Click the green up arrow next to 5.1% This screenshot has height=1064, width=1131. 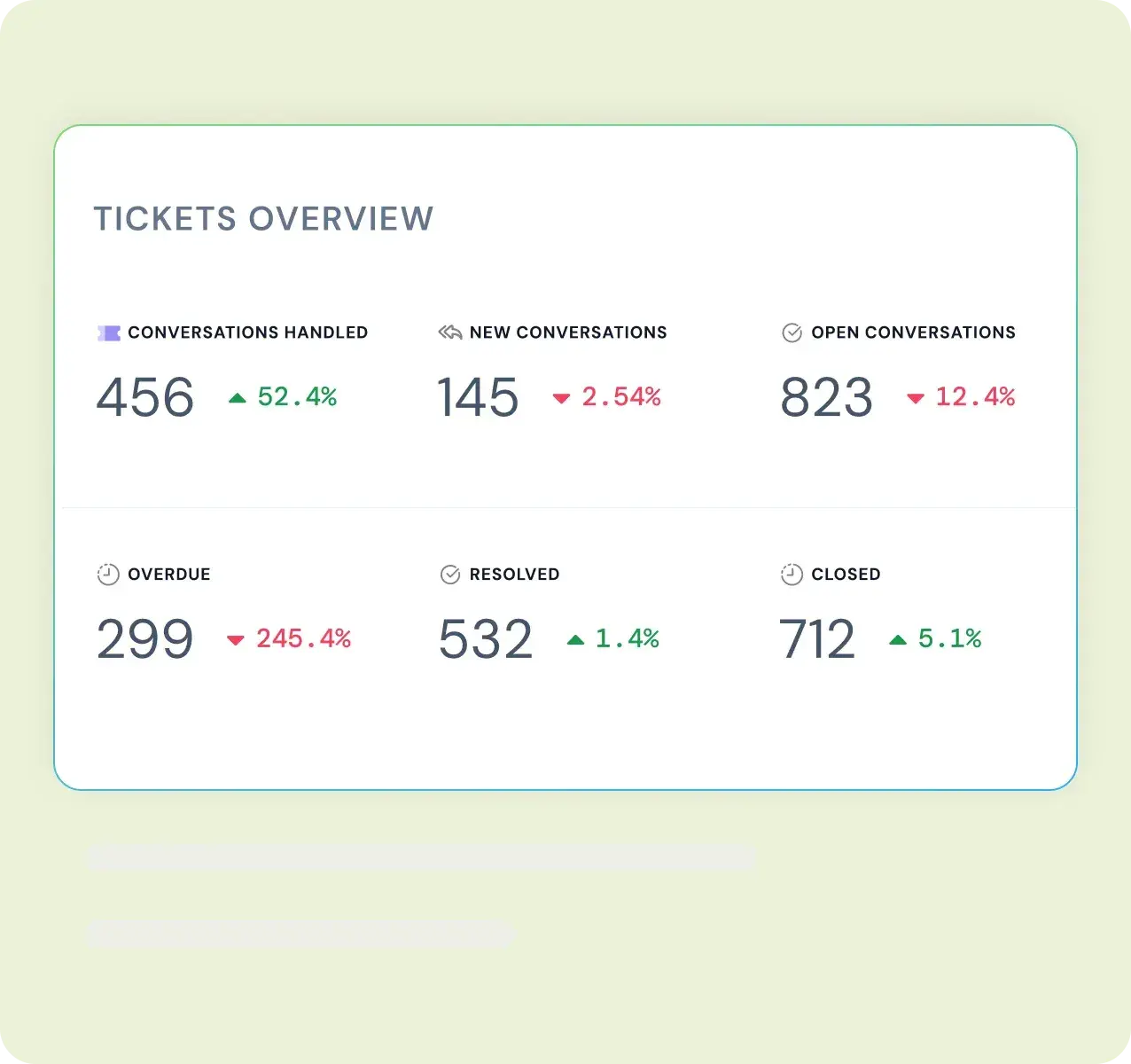[x=897, y=638]
